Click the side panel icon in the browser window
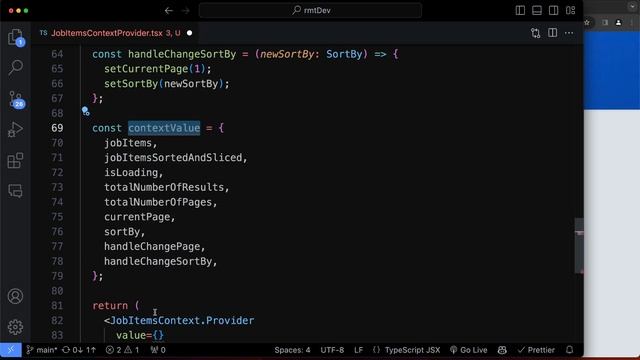 click(x=605, y=23)
